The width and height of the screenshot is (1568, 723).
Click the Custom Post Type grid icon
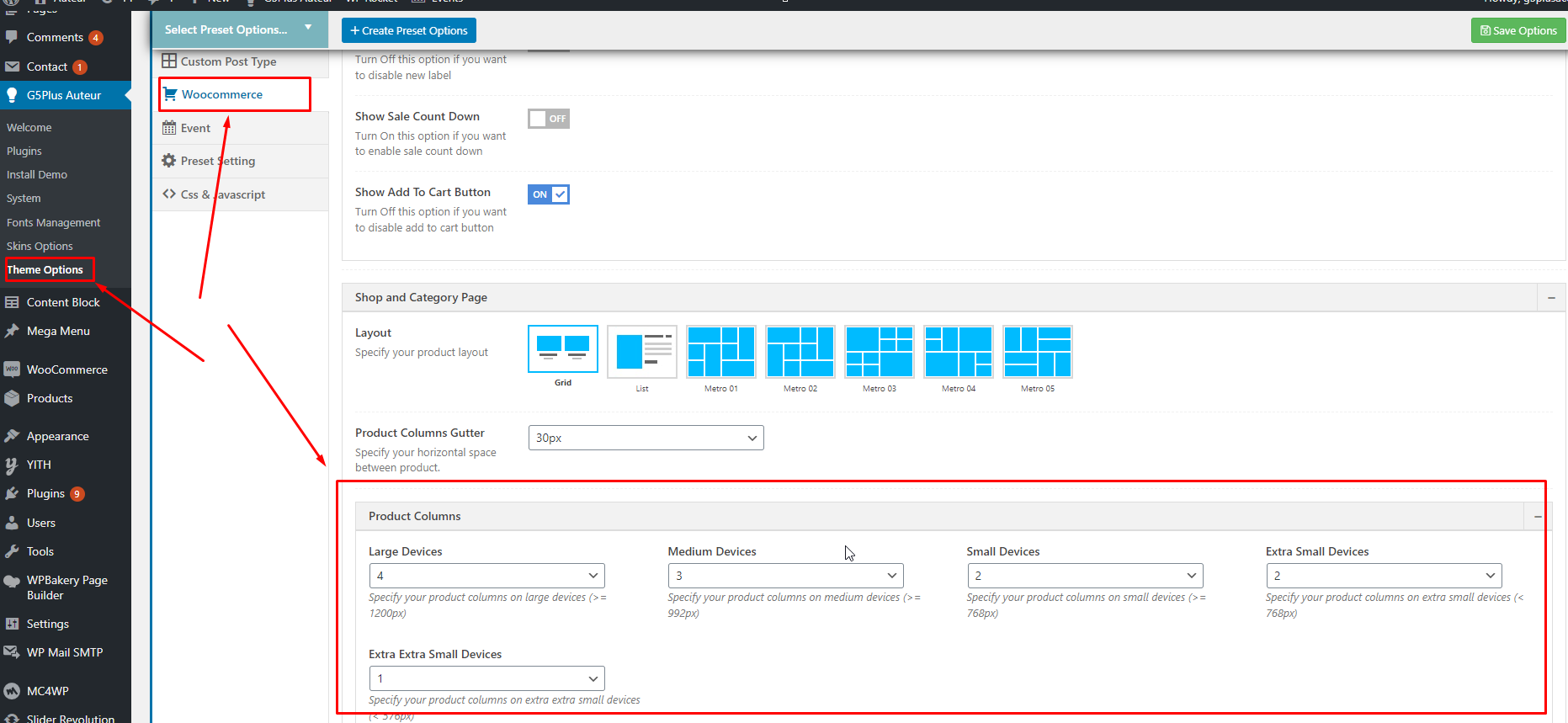click(x=169, y=61)
